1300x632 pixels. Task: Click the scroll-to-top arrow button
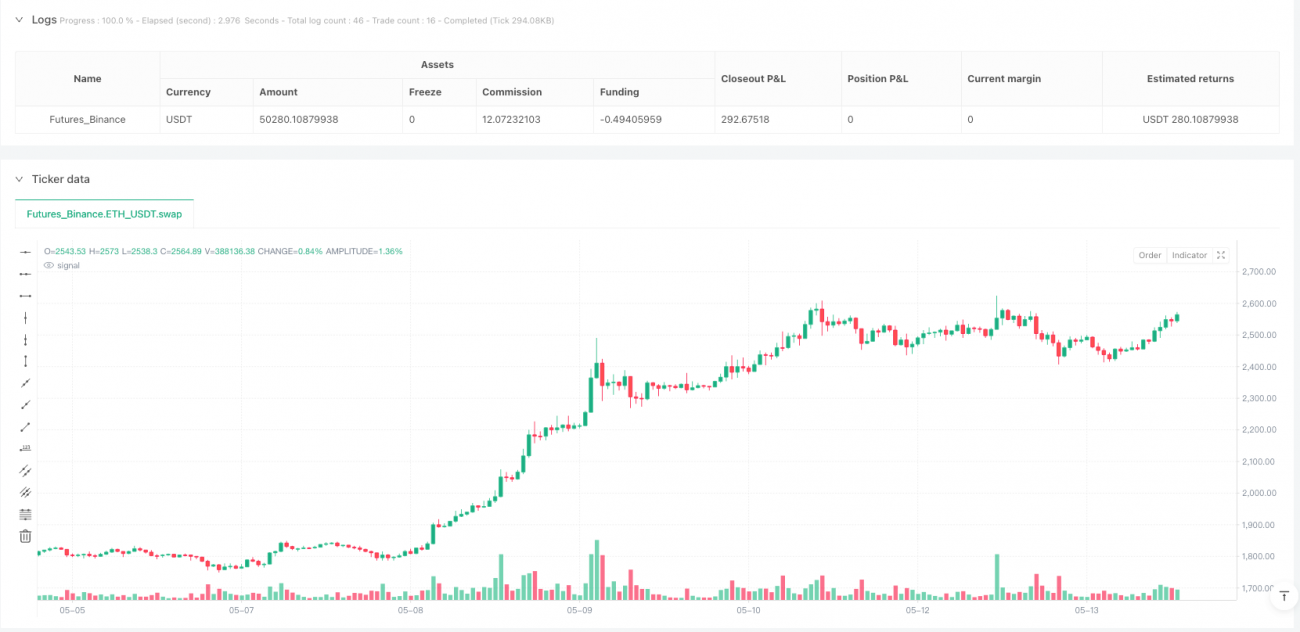pos(1283,597)
